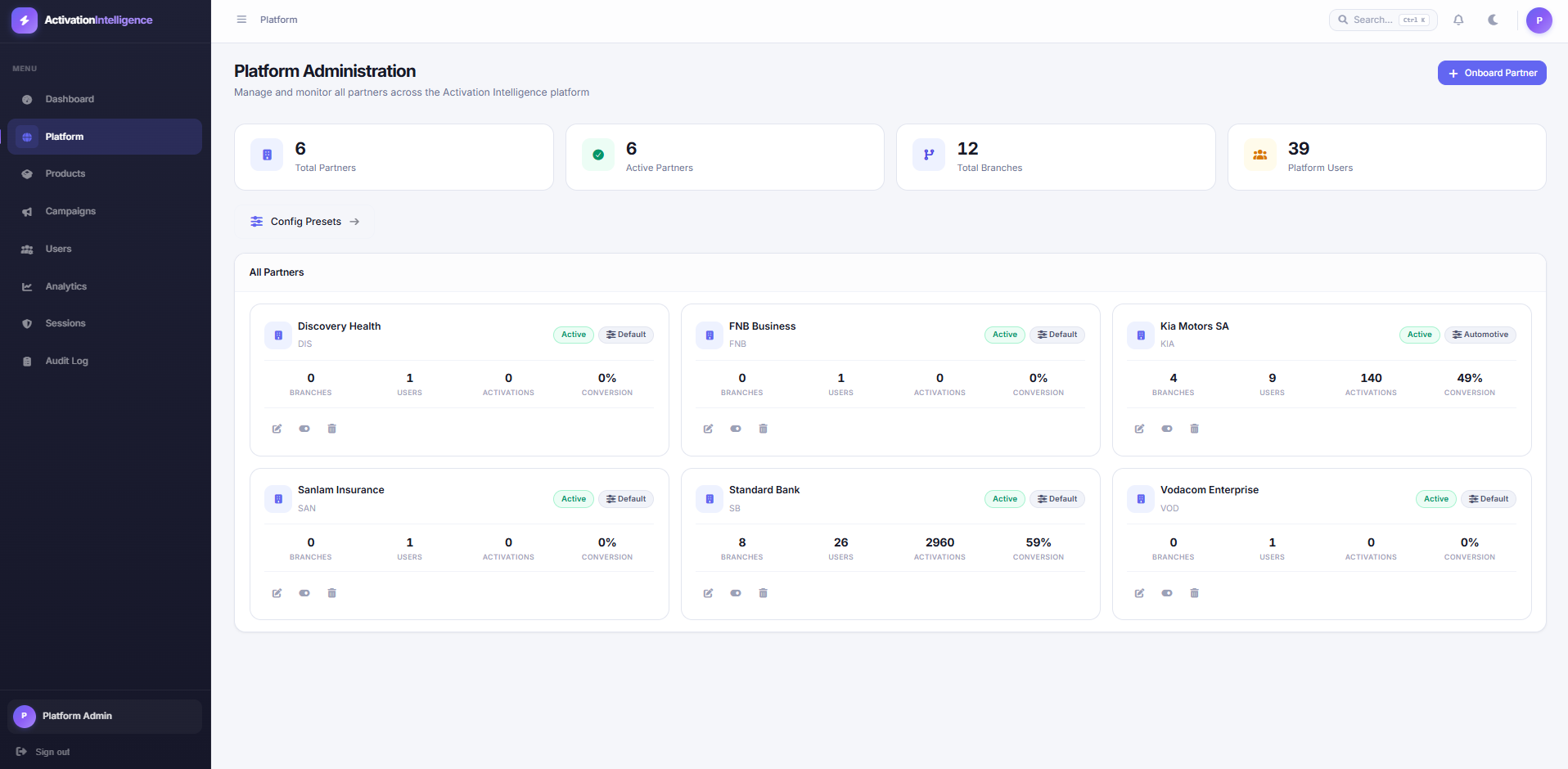Image resolution: width=1568 pixels, height=769 pixels.
Task: Click the Config Presets sliders icon
Action: 257,222
